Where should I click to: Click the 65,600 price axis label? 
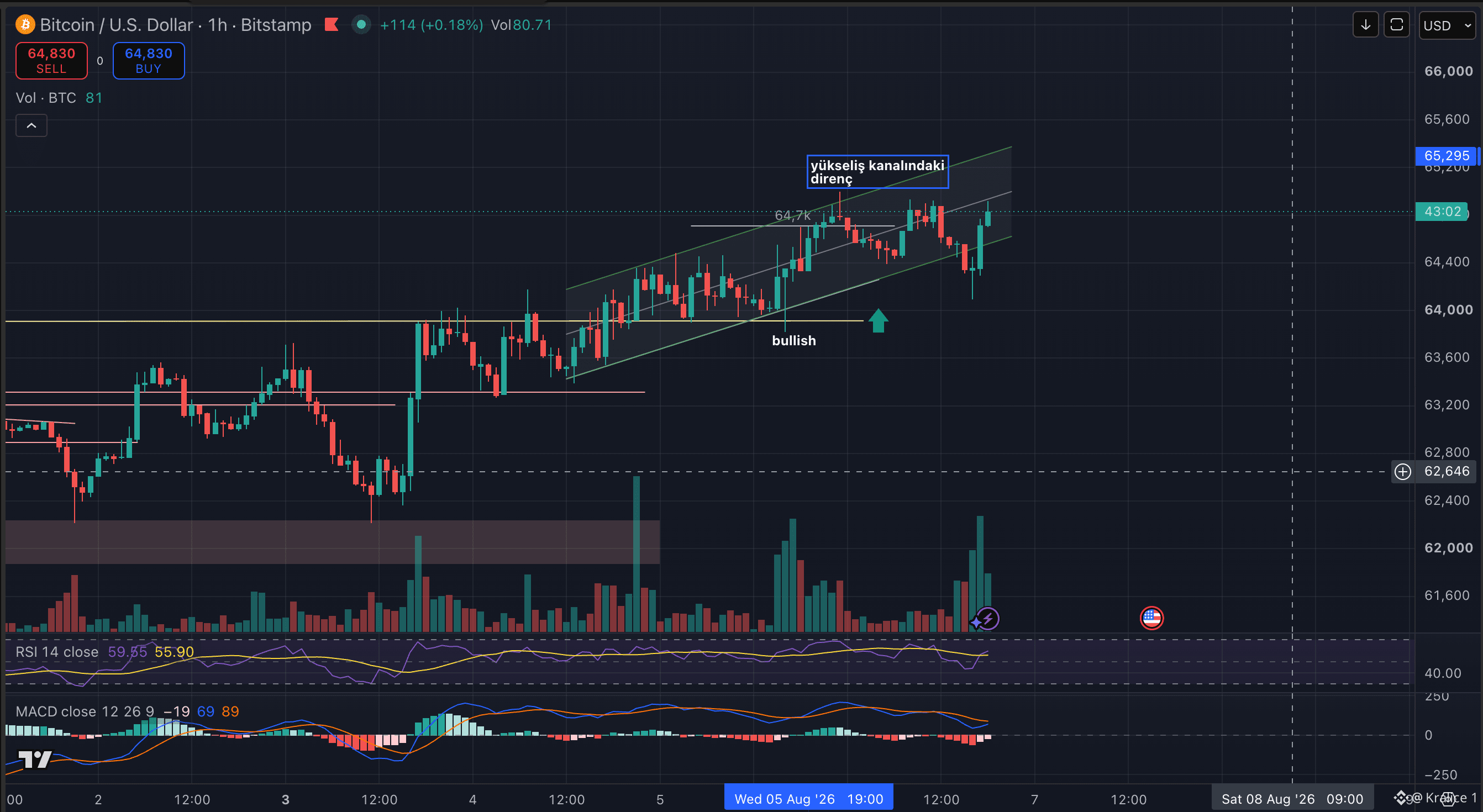pyautogui.click(x=1447, y=119)
